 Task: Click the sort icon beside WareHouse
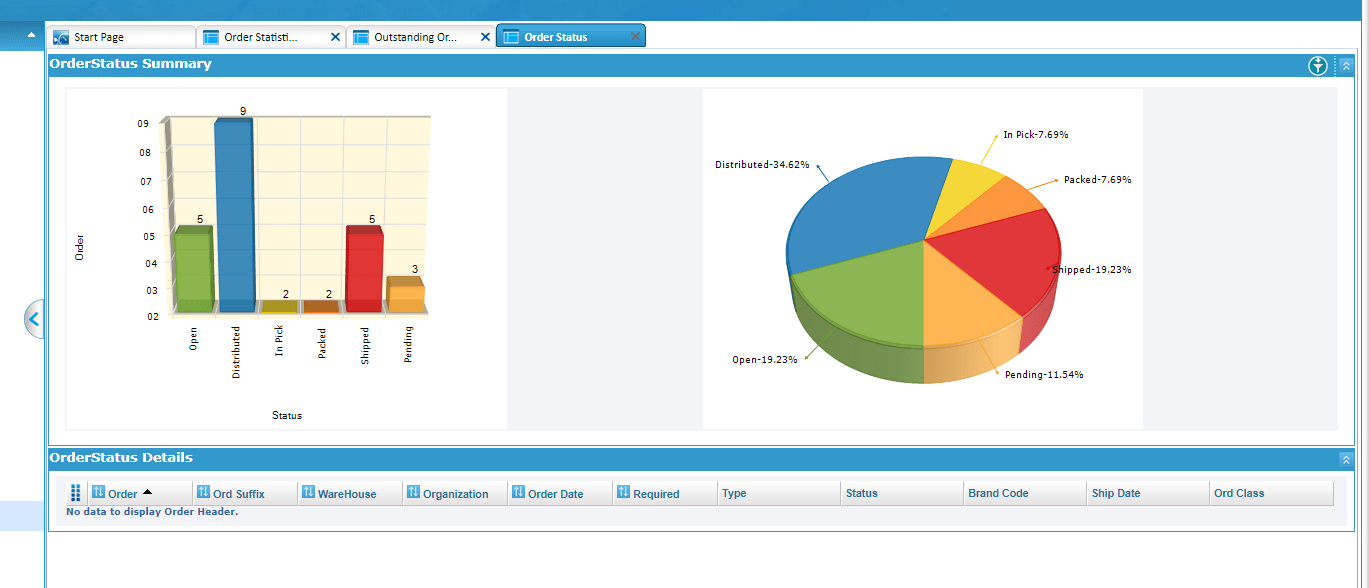pyautogui.click(x=309, y=493)
